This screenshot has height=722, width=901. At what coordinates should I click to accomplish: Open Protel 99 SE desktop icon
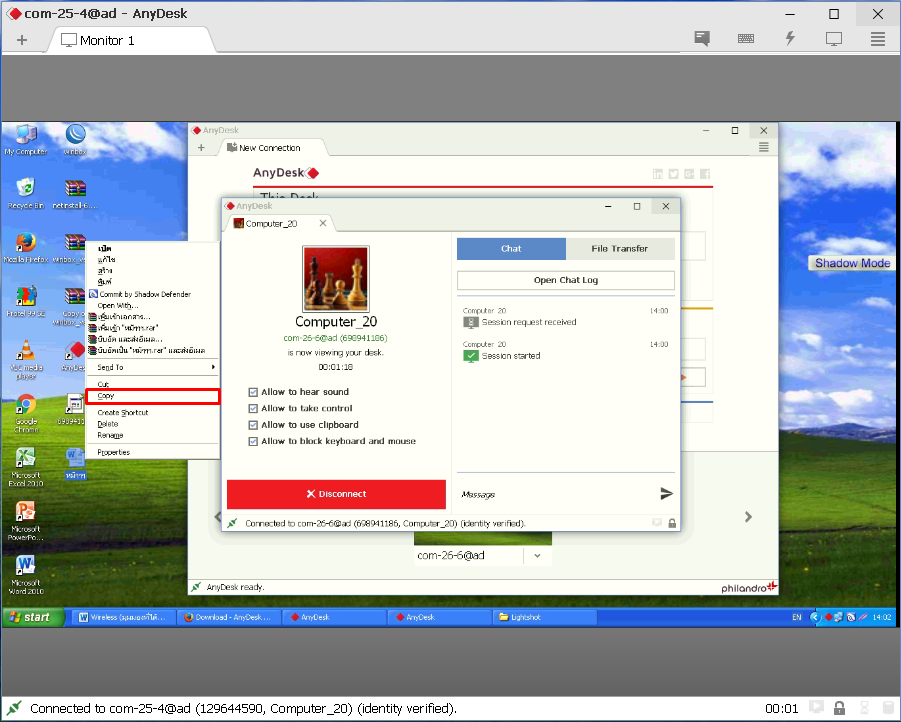[x=25, y=301]
